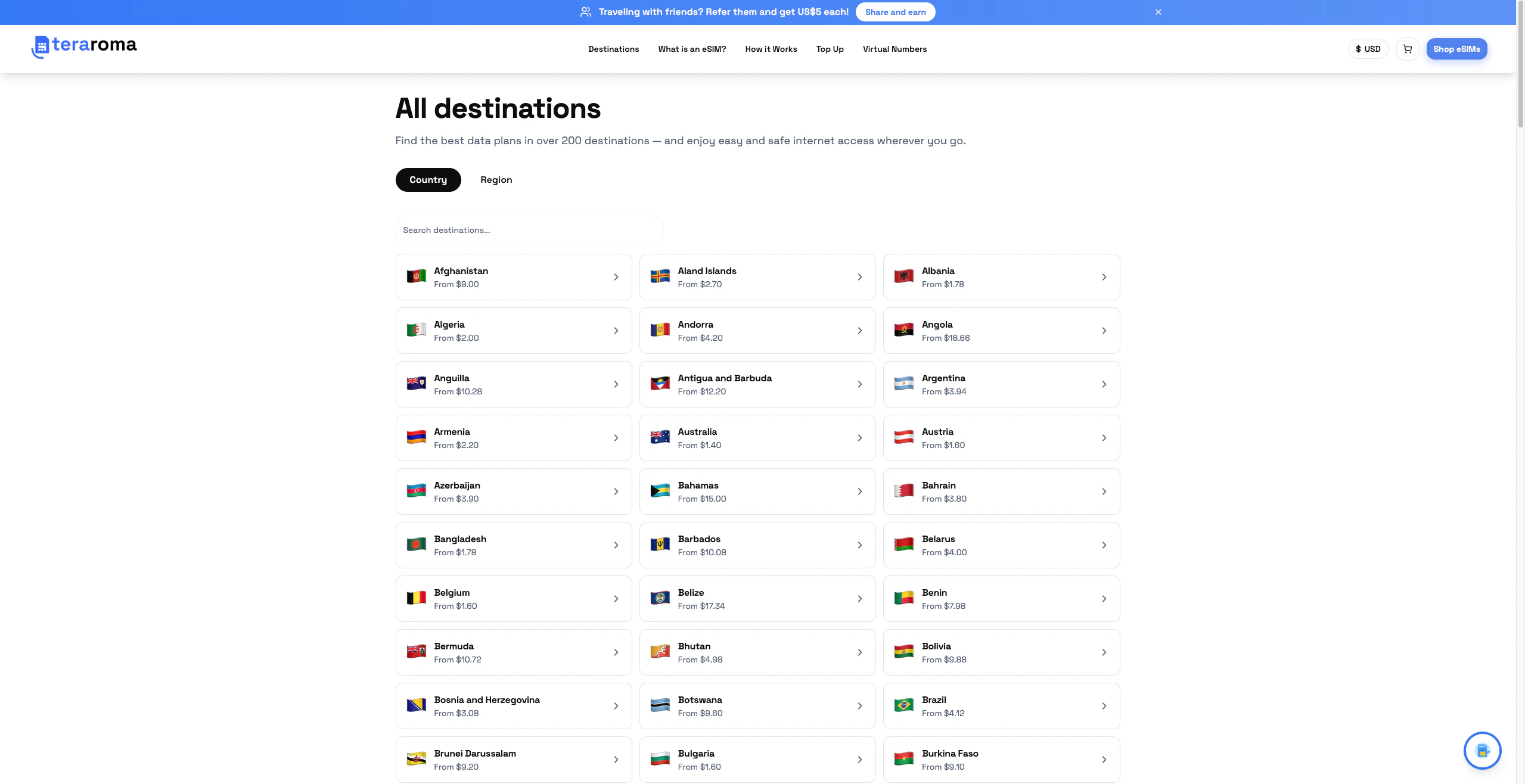Expand Albania using its chevron arrow
This screenshot has height=784, width=1525.
1104,277
